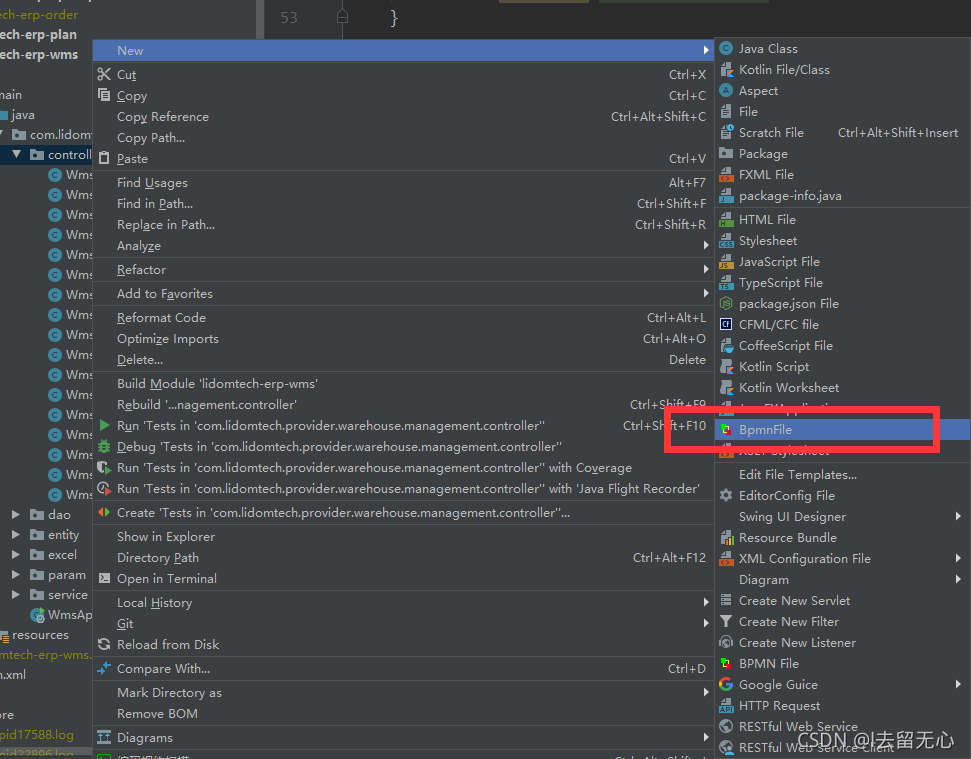Click the Create New Servlet icon
The height and width of the screenshot is (759, 971).
tap(726, 600)
